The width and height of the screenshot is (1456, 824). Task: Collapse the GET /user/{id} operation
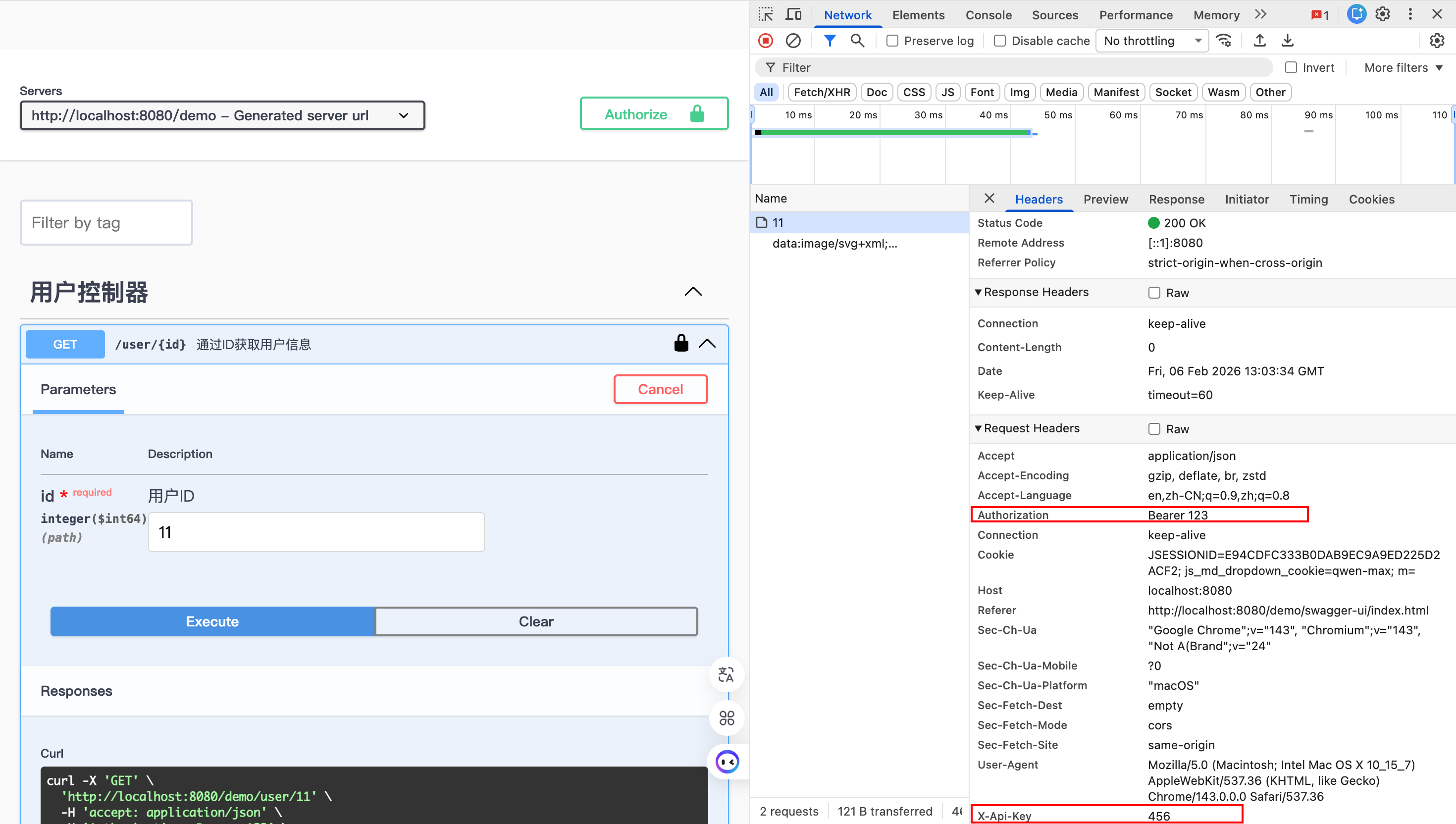[x=707, y=344]
